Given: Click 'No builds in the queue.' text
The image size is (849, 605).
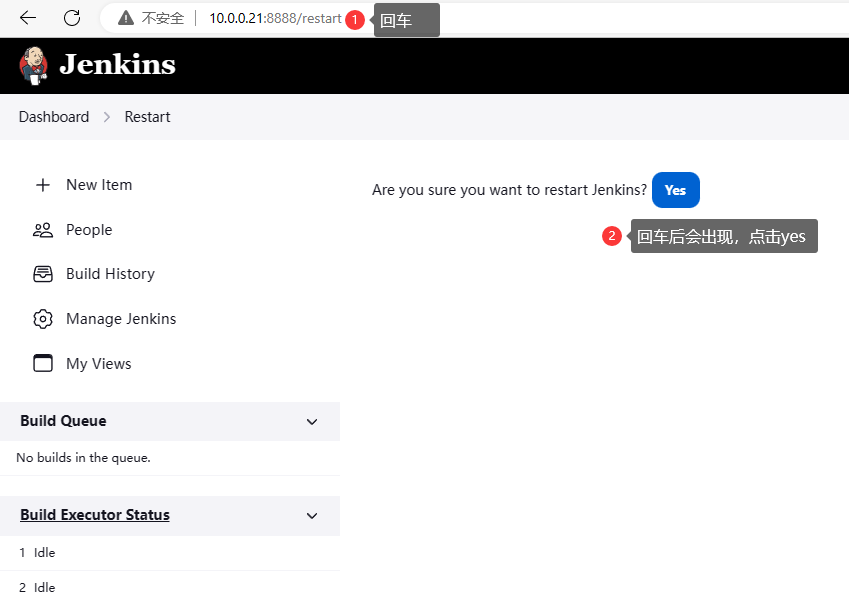Looking at the screenshot, I should 83,458.
